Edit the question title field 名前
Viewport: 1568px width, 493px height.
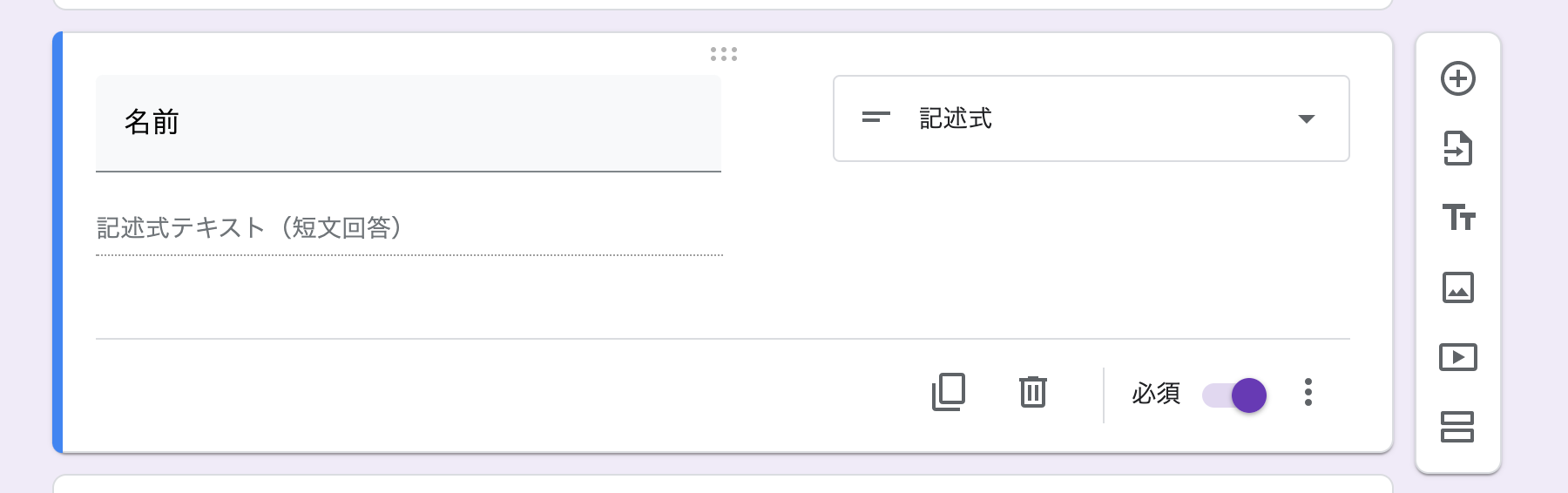[x=409, y=123]
